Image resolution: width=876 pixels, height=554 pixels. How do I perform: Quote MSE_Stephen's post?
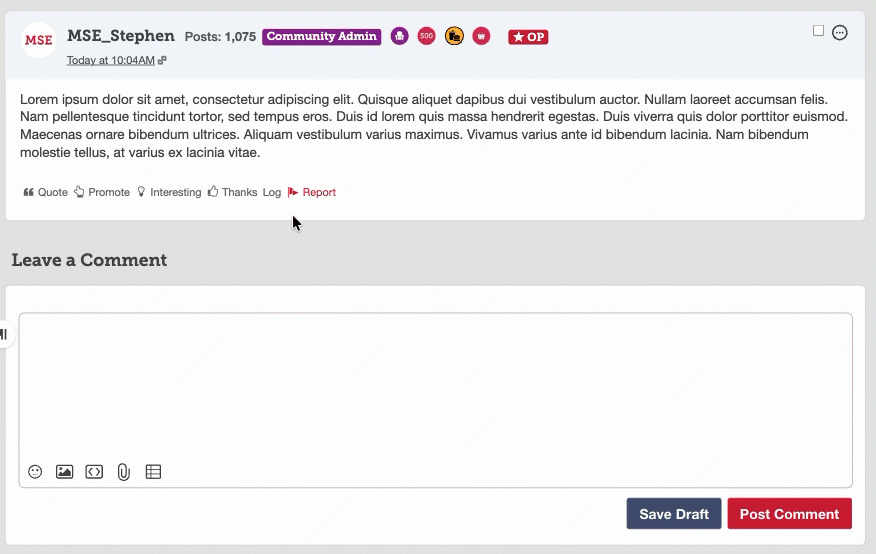point(46,192)
